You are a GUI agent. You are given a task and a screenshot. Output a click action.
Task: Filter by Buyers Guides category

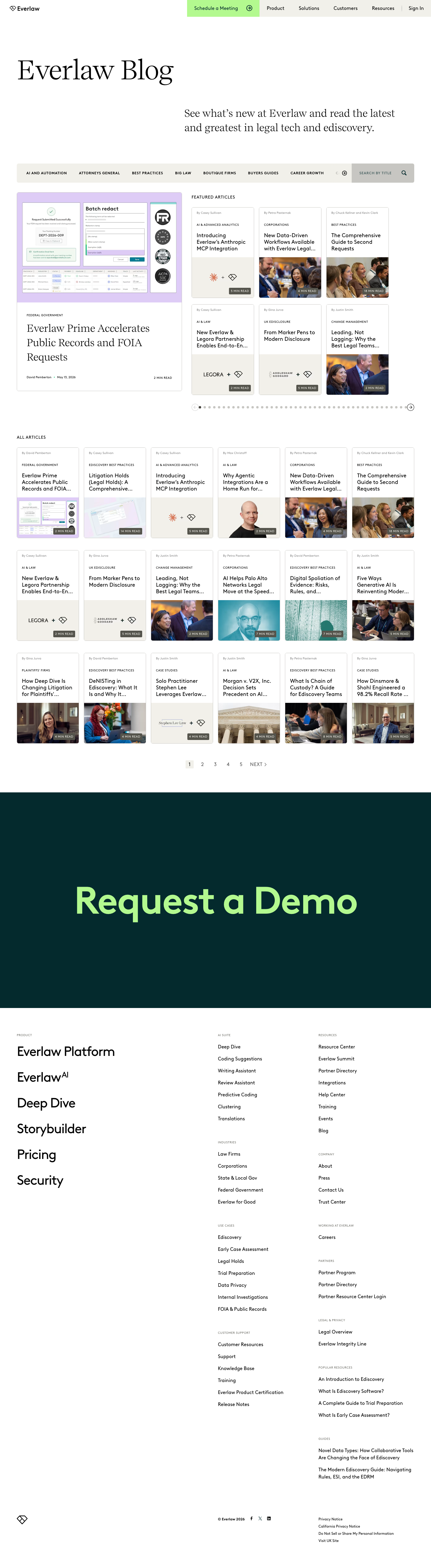pyautogui.click(x=263, y=173)
